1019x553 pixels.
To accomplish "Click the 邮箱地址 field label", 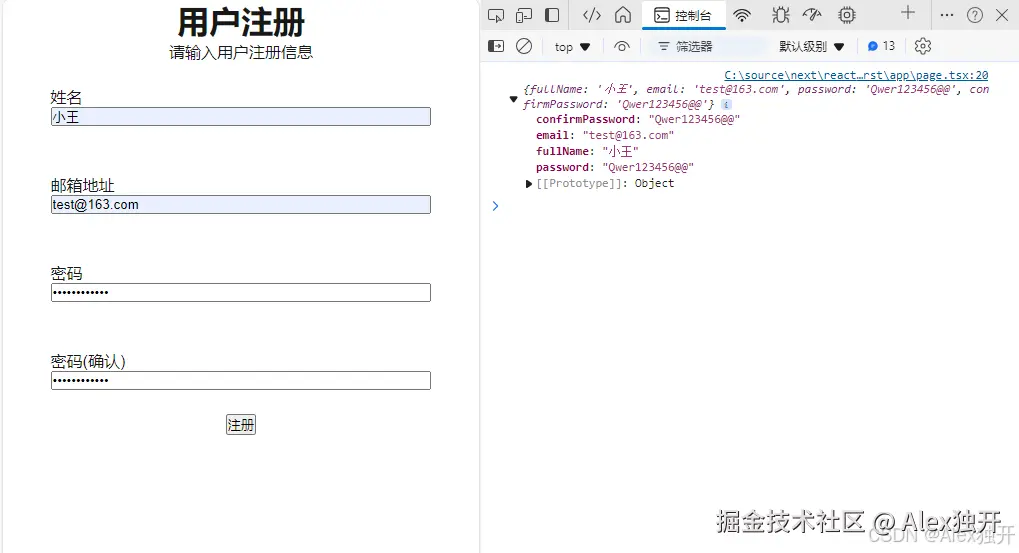I will (x=83, y=186).
